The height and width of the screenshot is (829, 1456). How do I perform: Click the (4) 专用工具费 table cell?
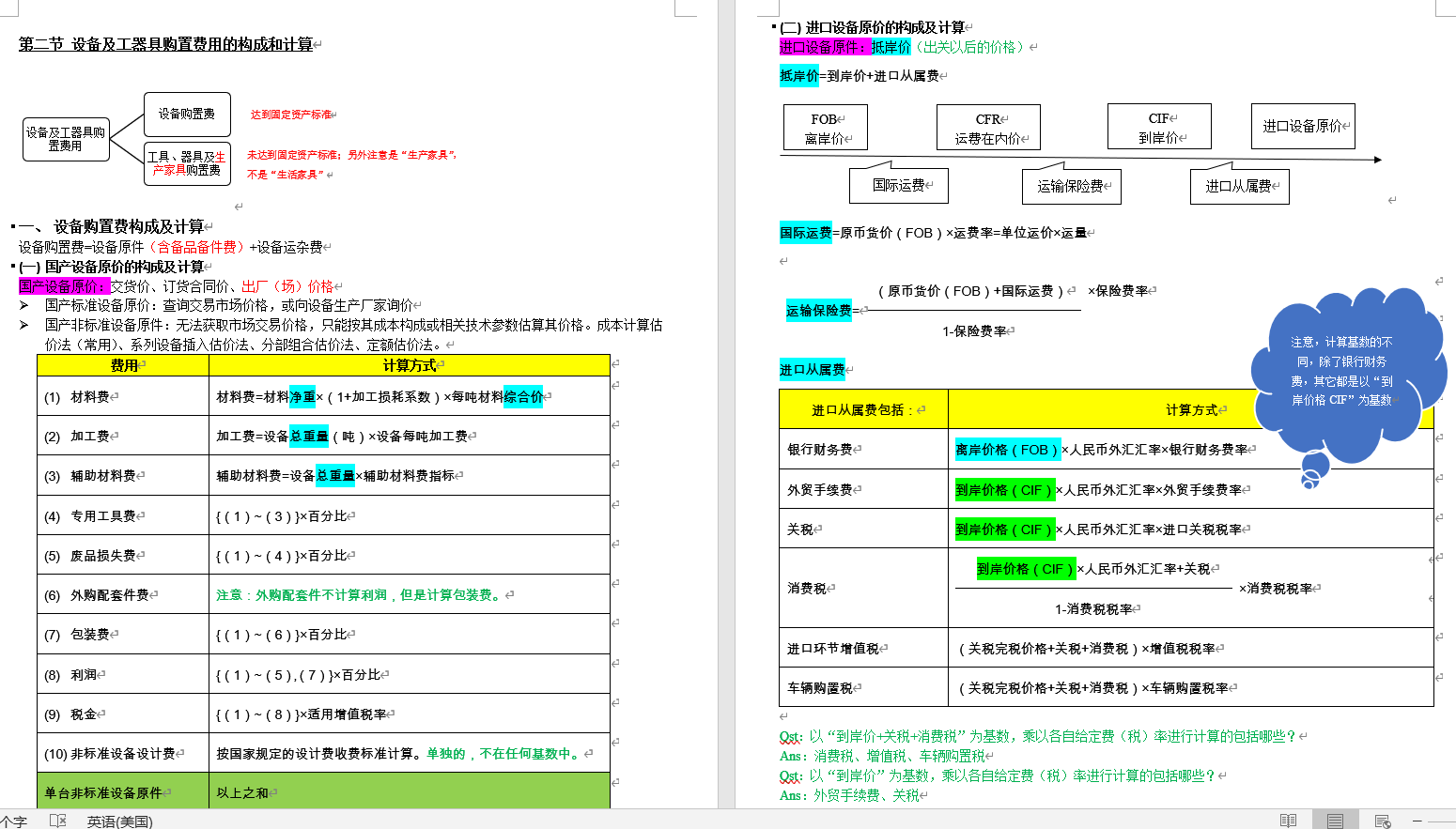tap(123, 515)
